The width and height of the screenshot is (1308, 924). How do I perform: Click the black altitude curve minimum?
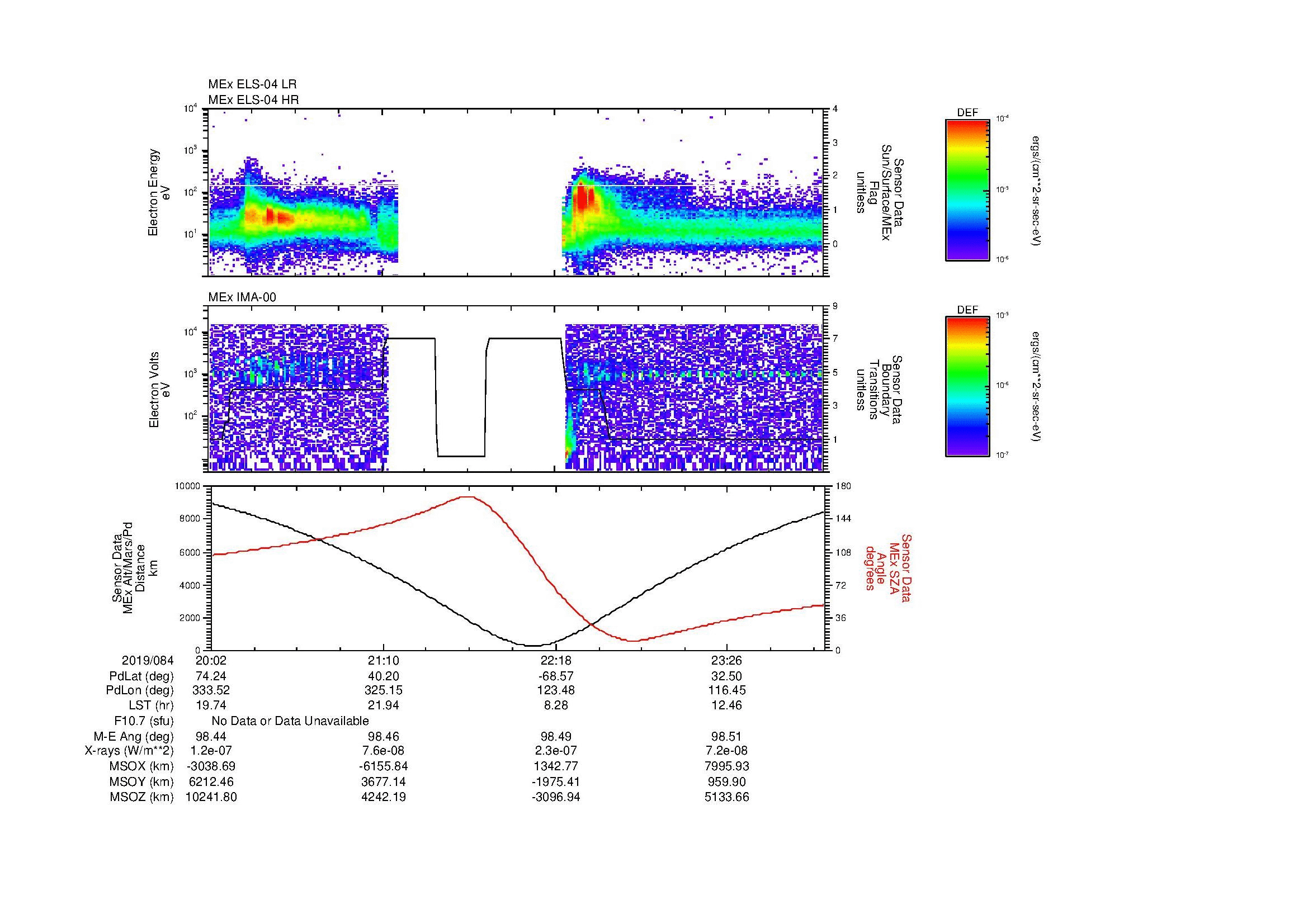click(x=533, y=646)
